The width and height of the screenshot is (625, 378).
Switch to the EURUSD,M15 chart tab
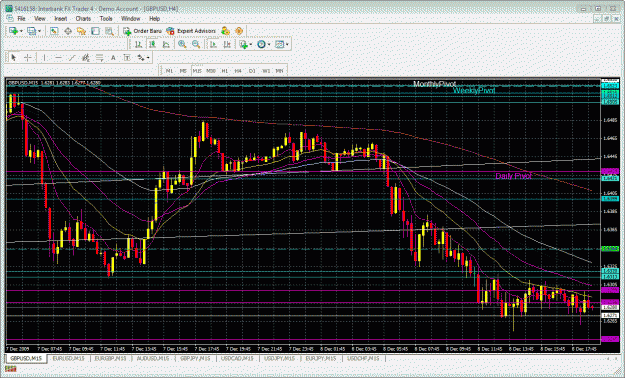[x=69, y=359]
